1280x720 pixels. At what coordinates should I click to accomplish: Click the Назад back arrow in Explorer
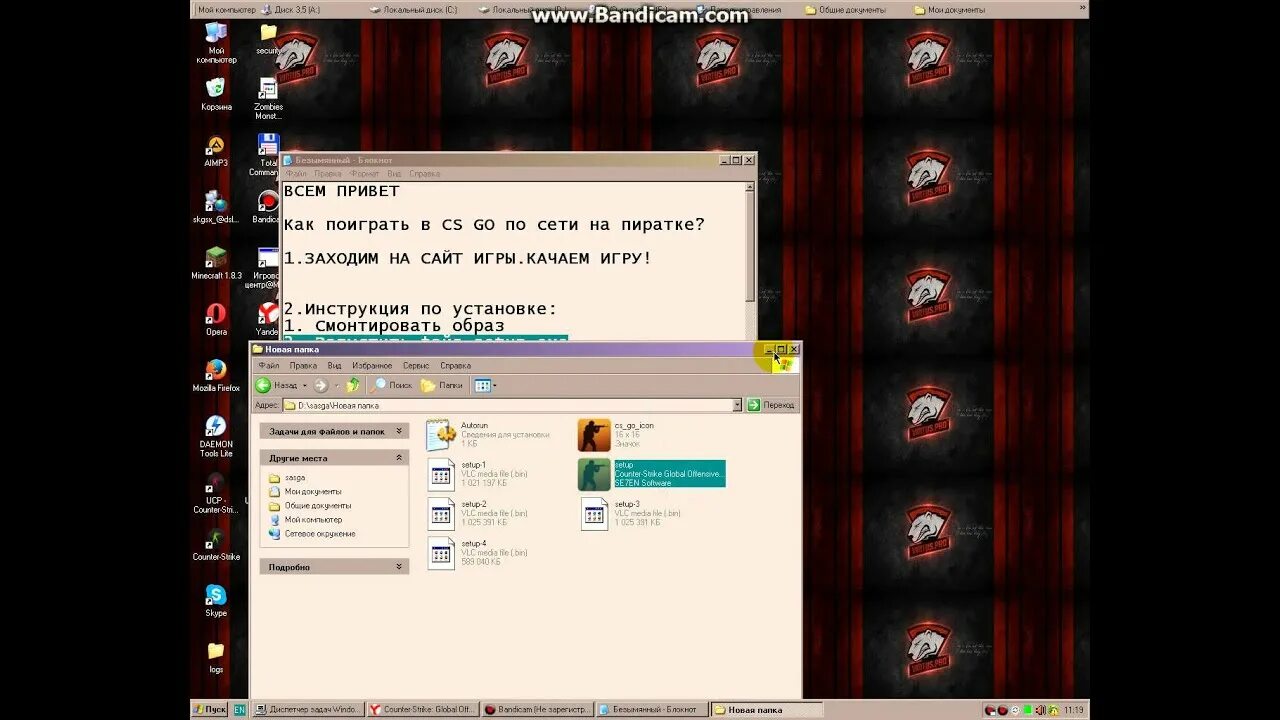[x=276, y=385]
